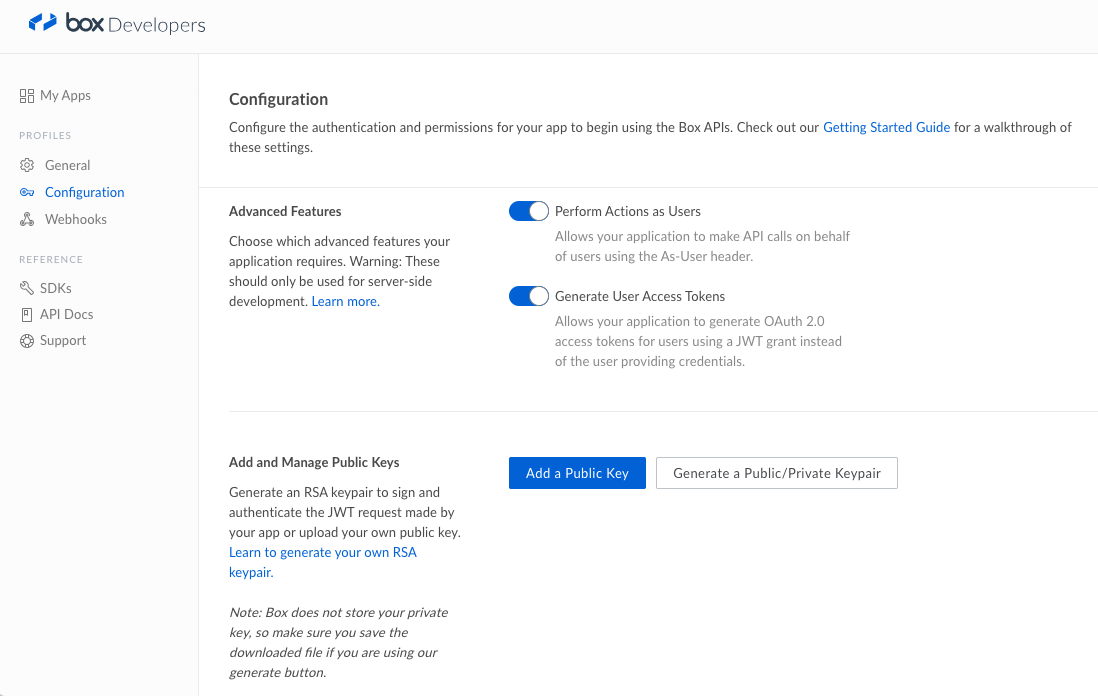Click the Webhooks node icon in sidebar

click(27, 220)
